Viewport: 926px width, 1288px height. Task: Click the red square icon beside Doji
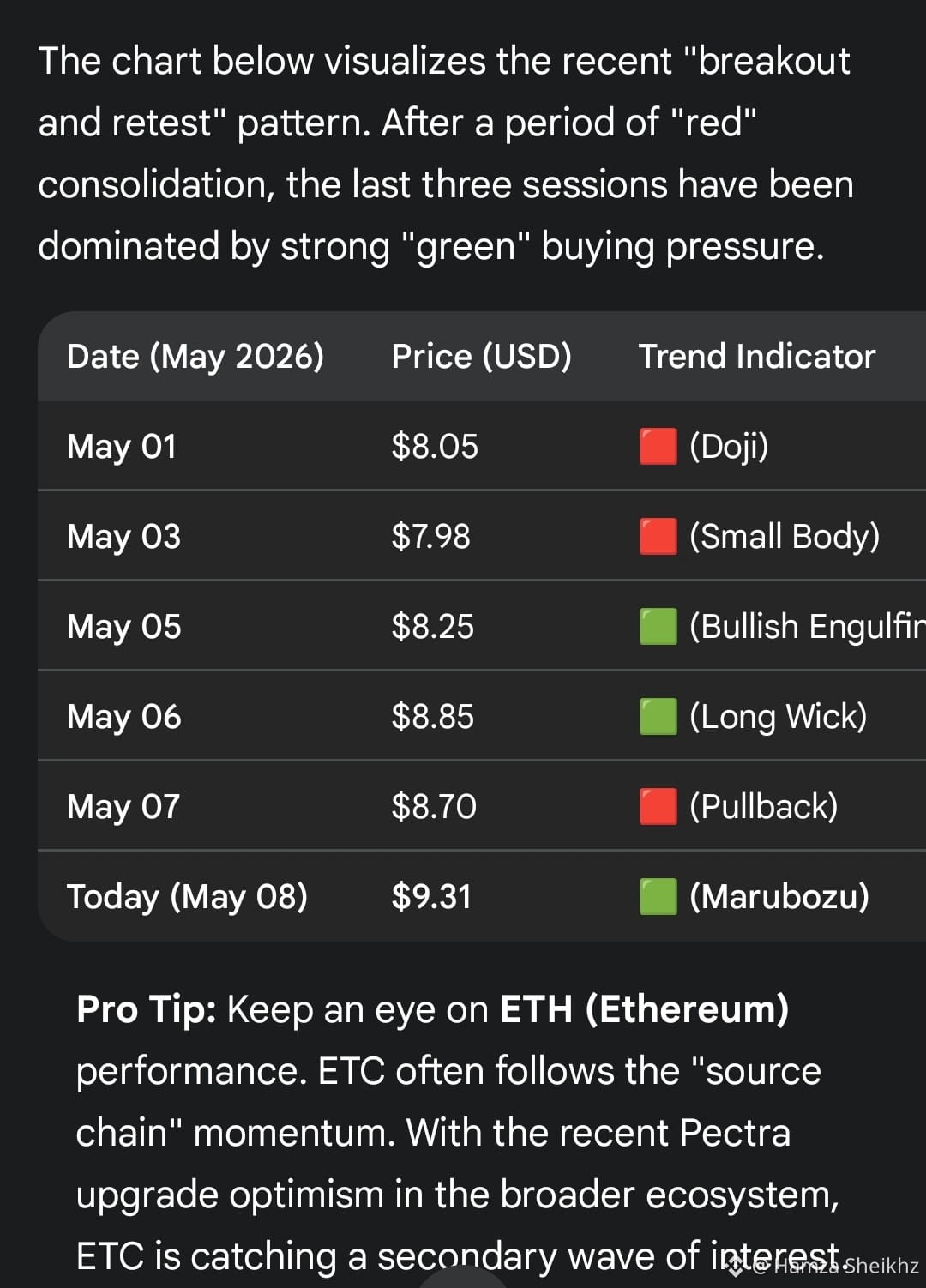coord(658,446)
